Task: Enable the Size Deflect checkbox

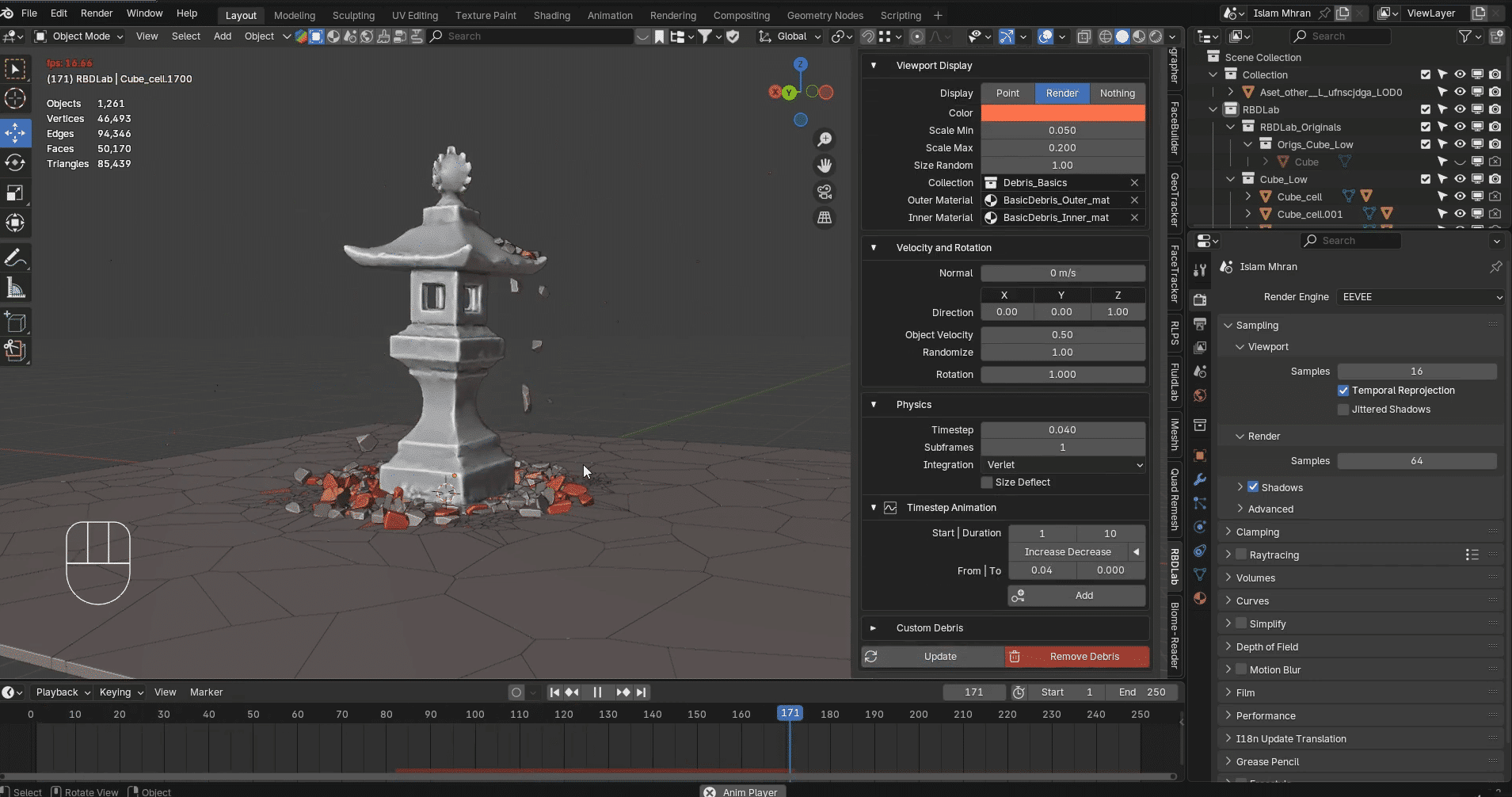Action: [987, 482]
